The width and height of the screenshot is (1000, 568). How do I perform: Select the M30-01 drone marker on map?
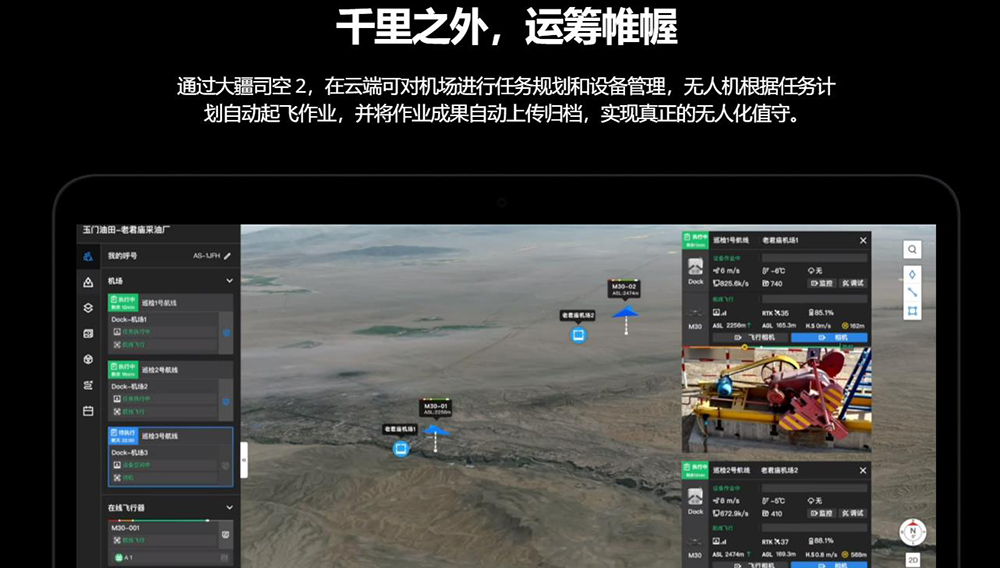click(436, 431)
